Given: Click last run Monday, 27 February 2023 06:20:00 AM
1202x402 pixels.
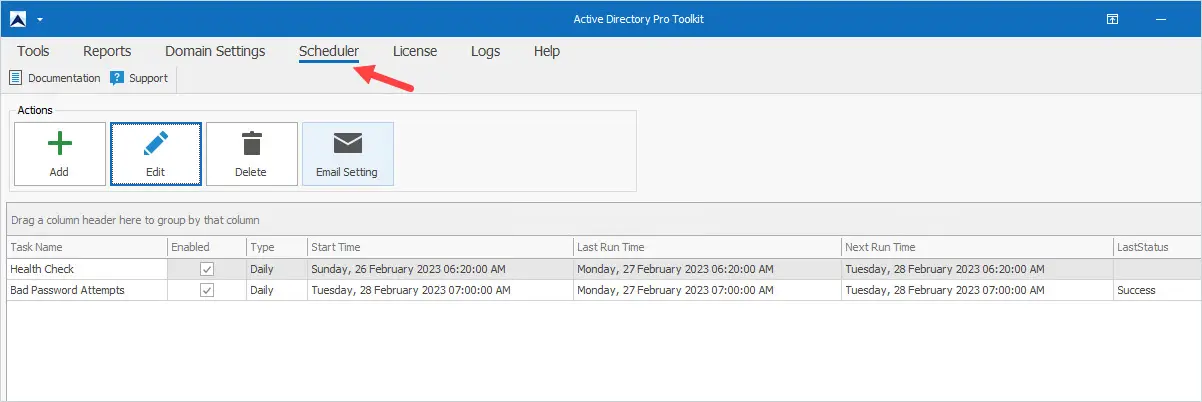Looking at the screenshot, I should click(x=675, y=269).
